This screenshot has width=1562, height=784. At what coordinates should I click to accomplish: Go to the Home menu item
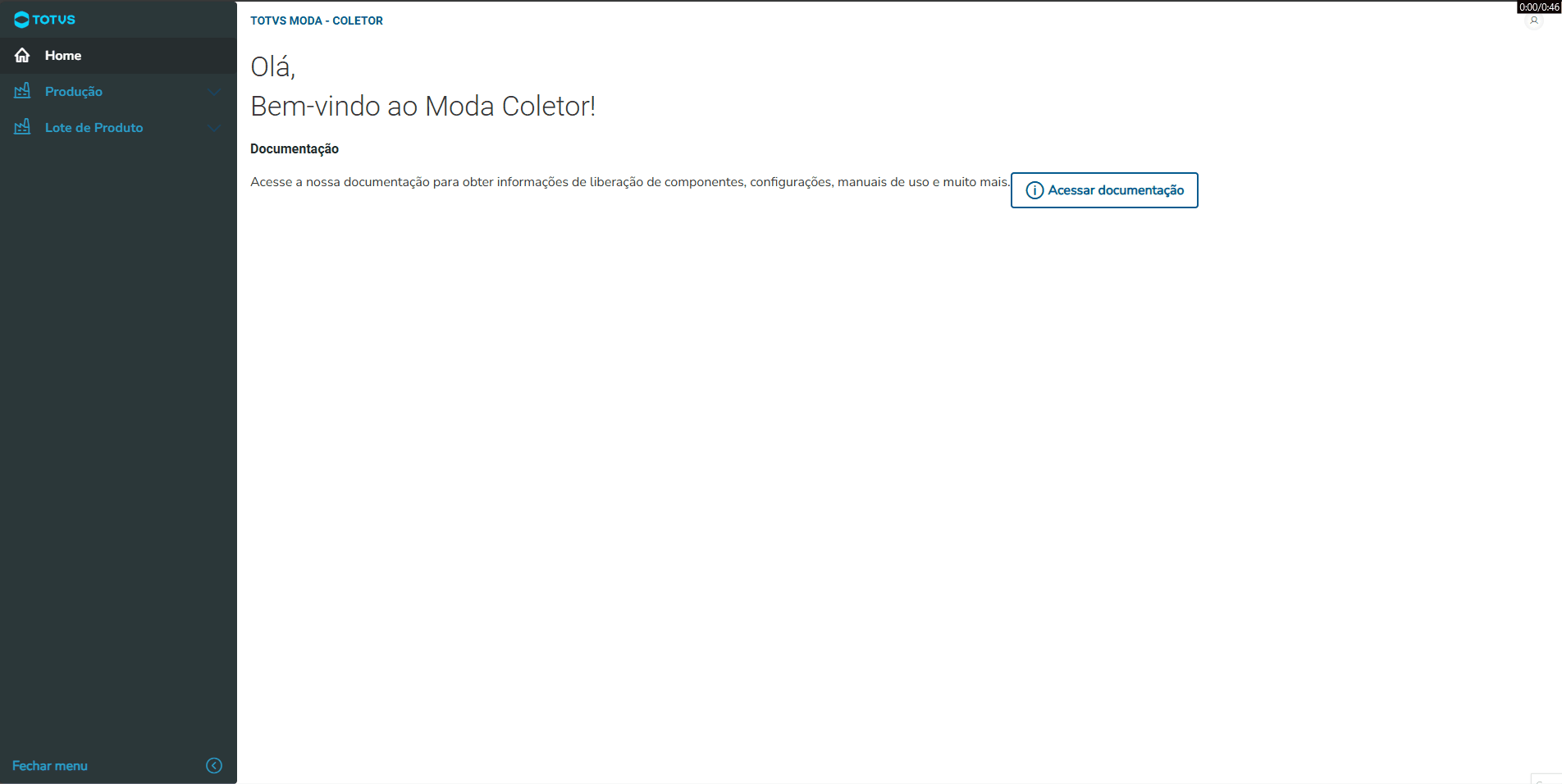click(x=118, y=56)
